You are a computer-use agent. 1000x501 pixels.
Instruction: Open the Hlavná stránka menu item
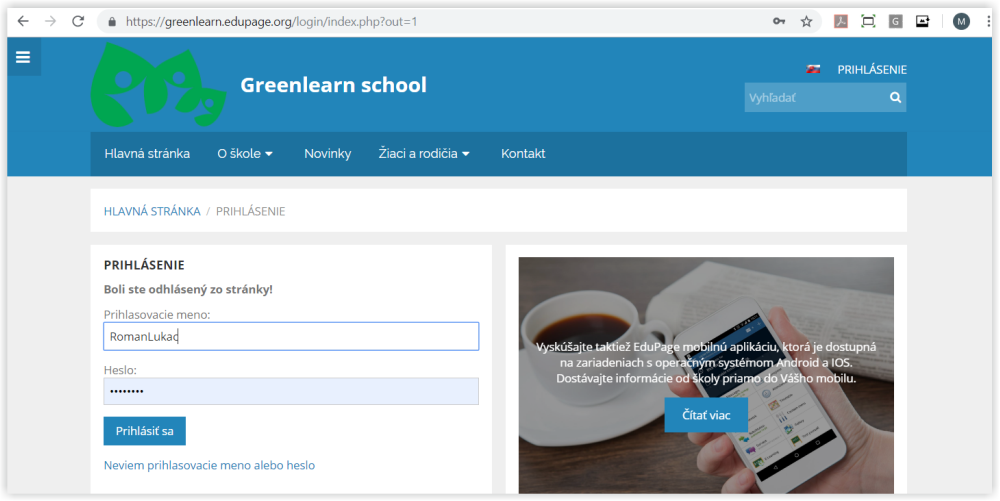tap(147, 154)
